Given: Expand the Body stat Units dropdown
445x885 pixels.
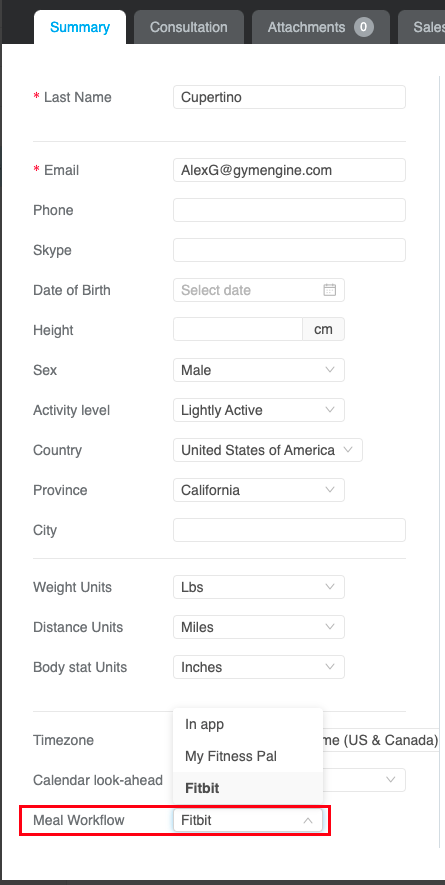Looking at the screenshot, I should click(x=259, y=668).
